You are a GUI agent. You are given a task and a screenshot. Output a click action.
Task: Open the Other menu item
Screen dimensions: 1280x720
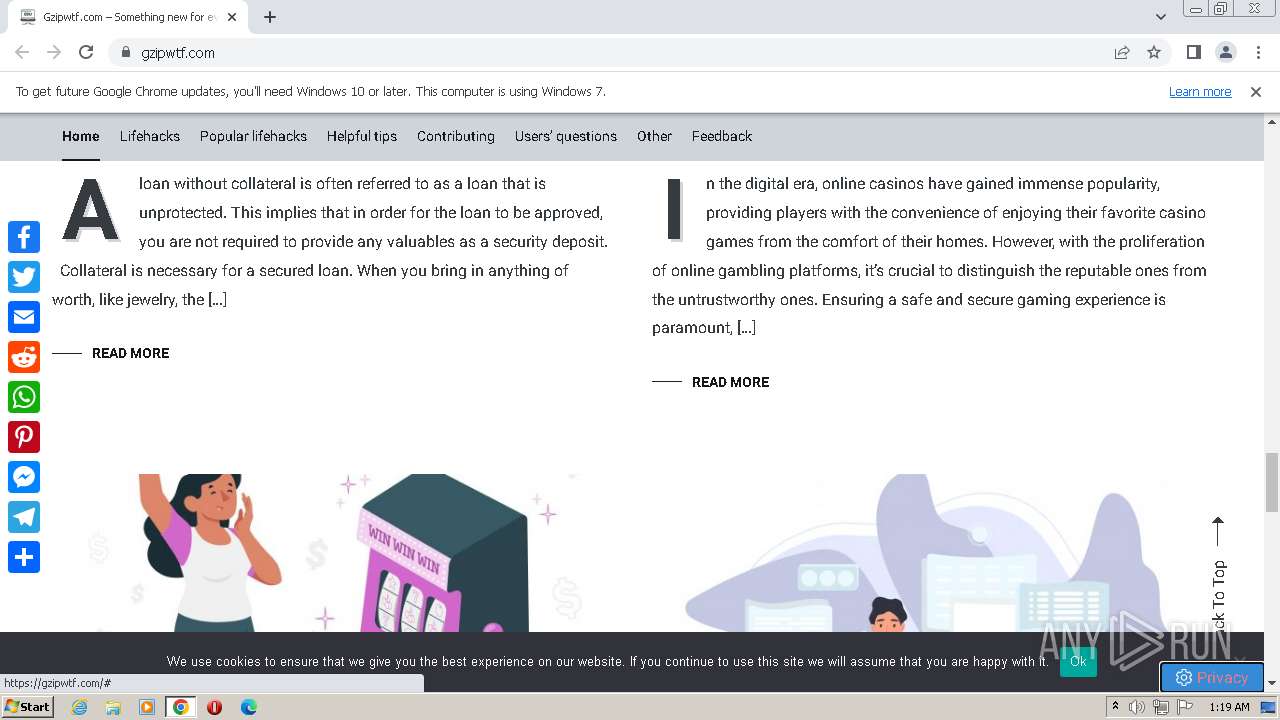click(x=654, y=136)
